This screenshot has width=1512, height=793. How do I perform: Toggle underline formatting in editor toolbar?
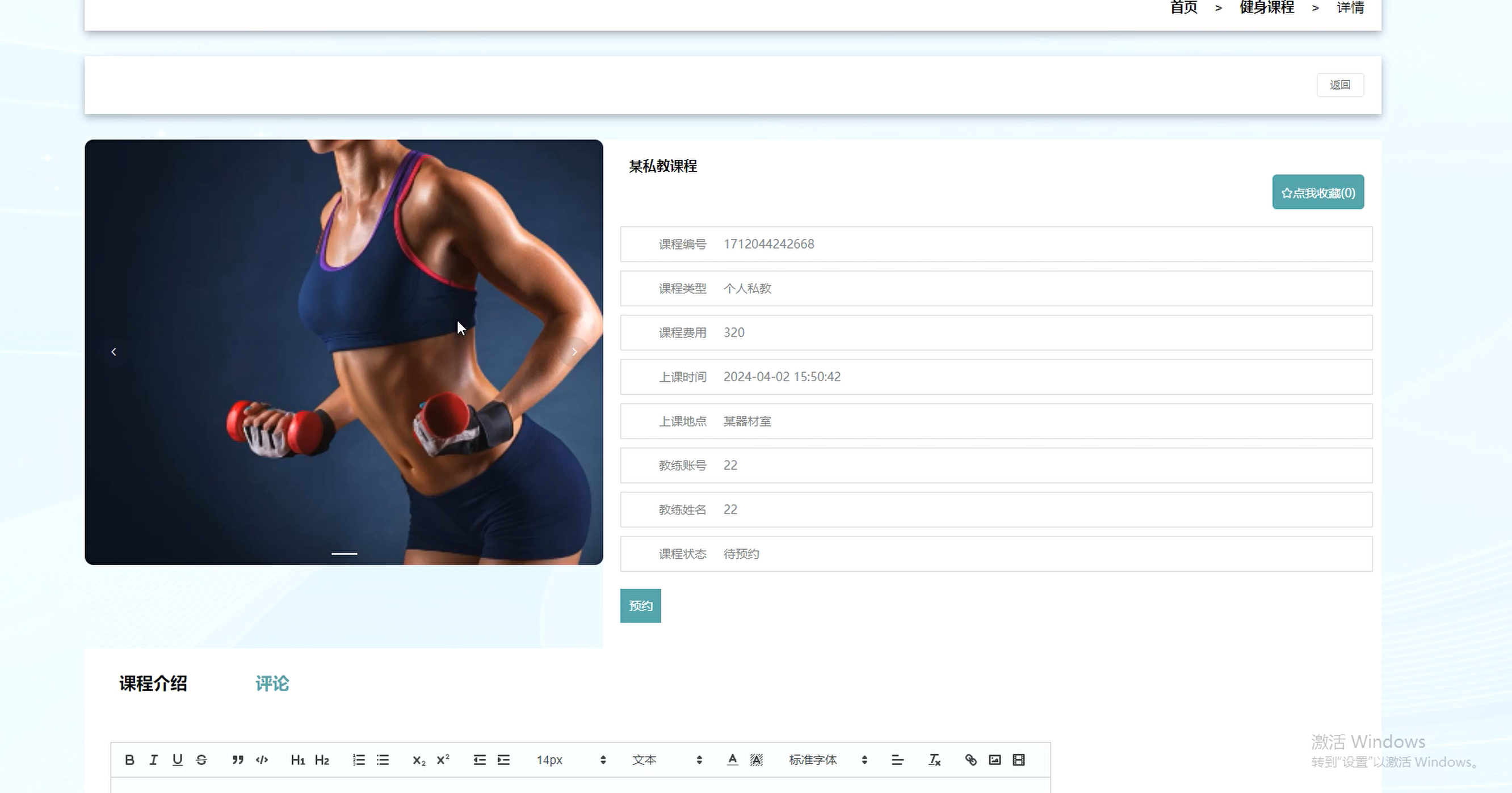coord(177,760)
